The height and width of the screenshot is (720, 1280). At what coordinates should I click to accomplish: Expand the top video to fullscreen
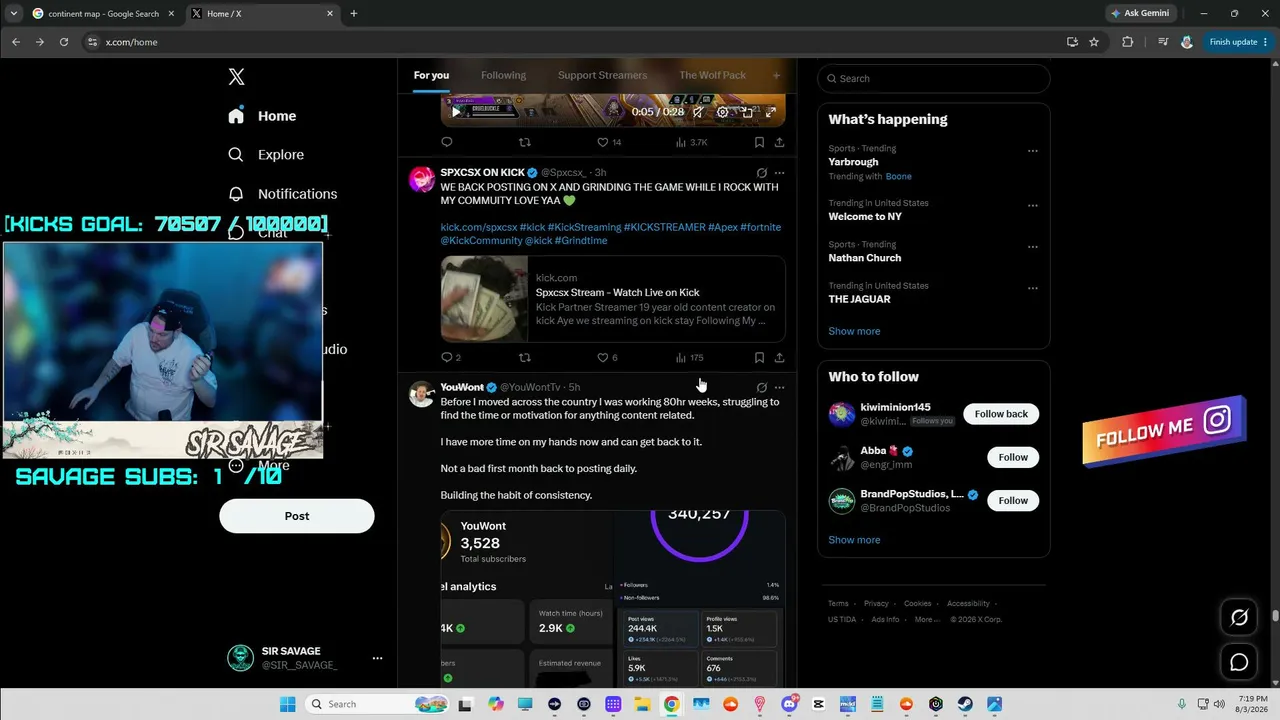pos(771,112)
